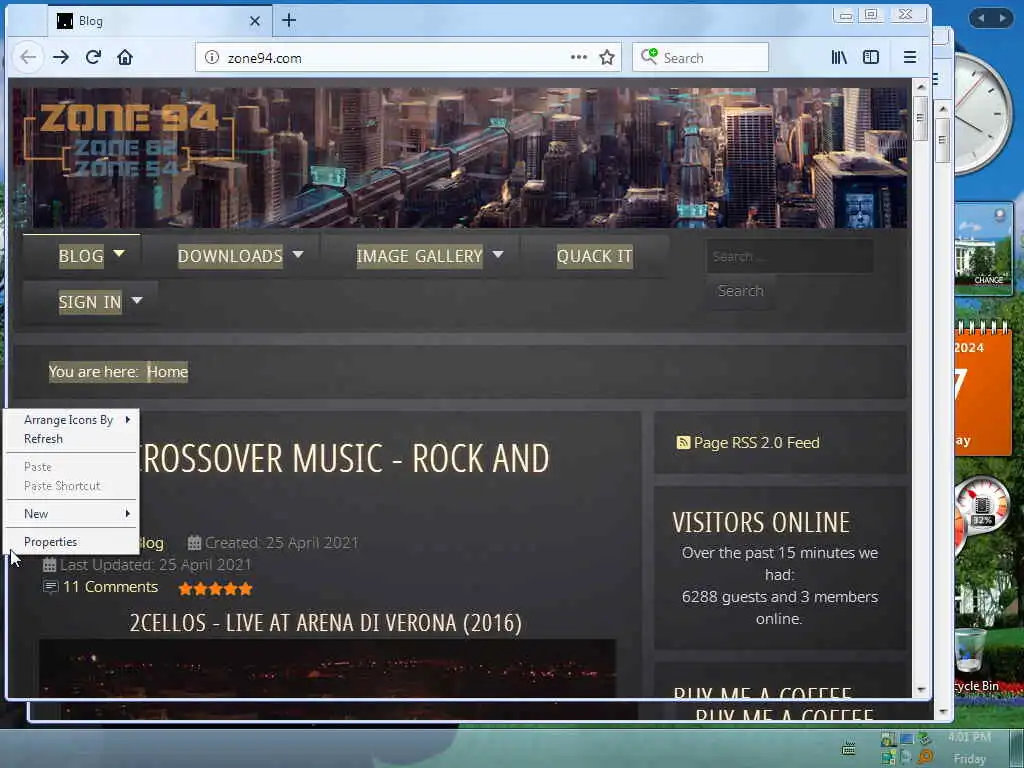Go forward one page in browser
This screenshot has width=1024, height=768.
coord(61,57)
